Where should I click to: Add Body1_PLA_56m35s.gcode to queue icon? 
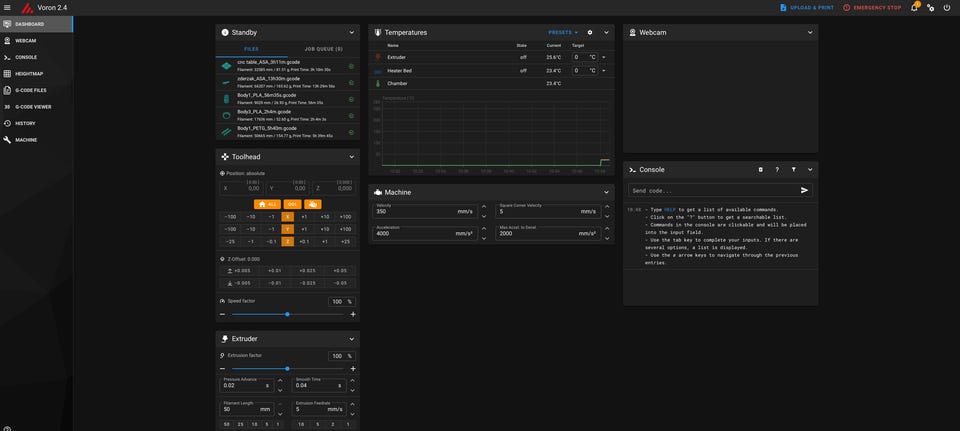click(x=351, y=99)
